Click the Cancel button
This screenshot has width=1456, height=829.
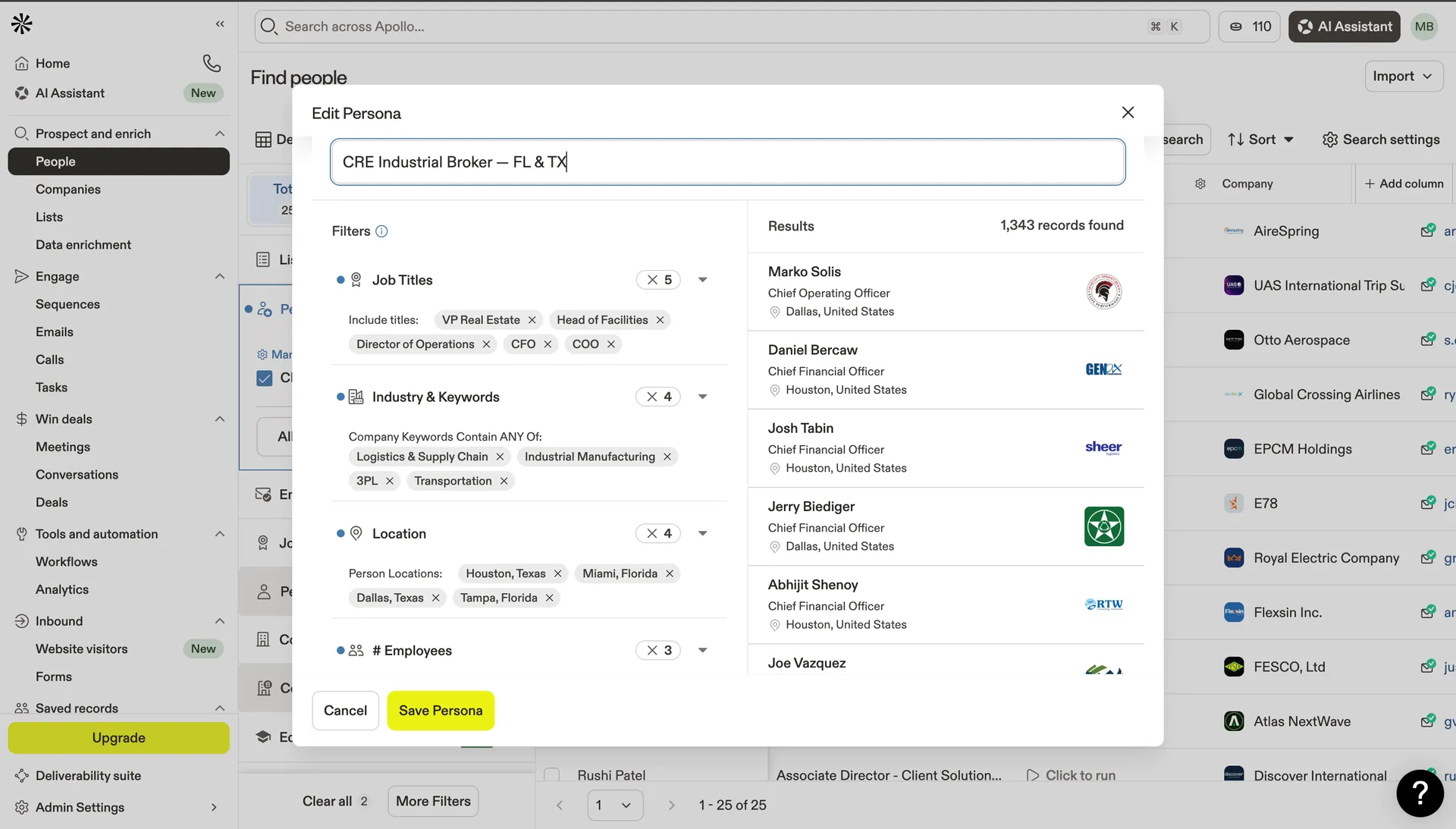pyautogui.click(x=345, y=711)
